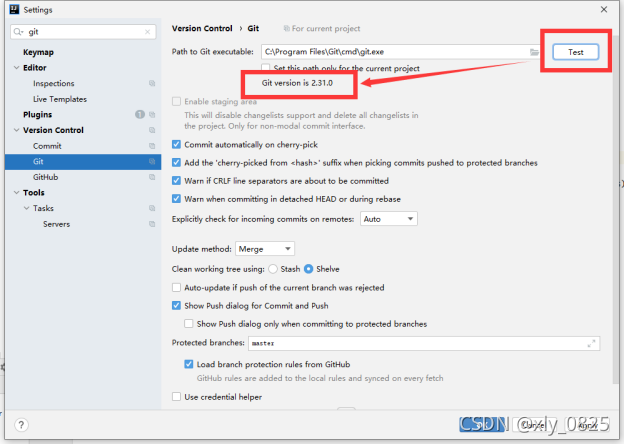Click the Plugins update count badge

(140, 115)
